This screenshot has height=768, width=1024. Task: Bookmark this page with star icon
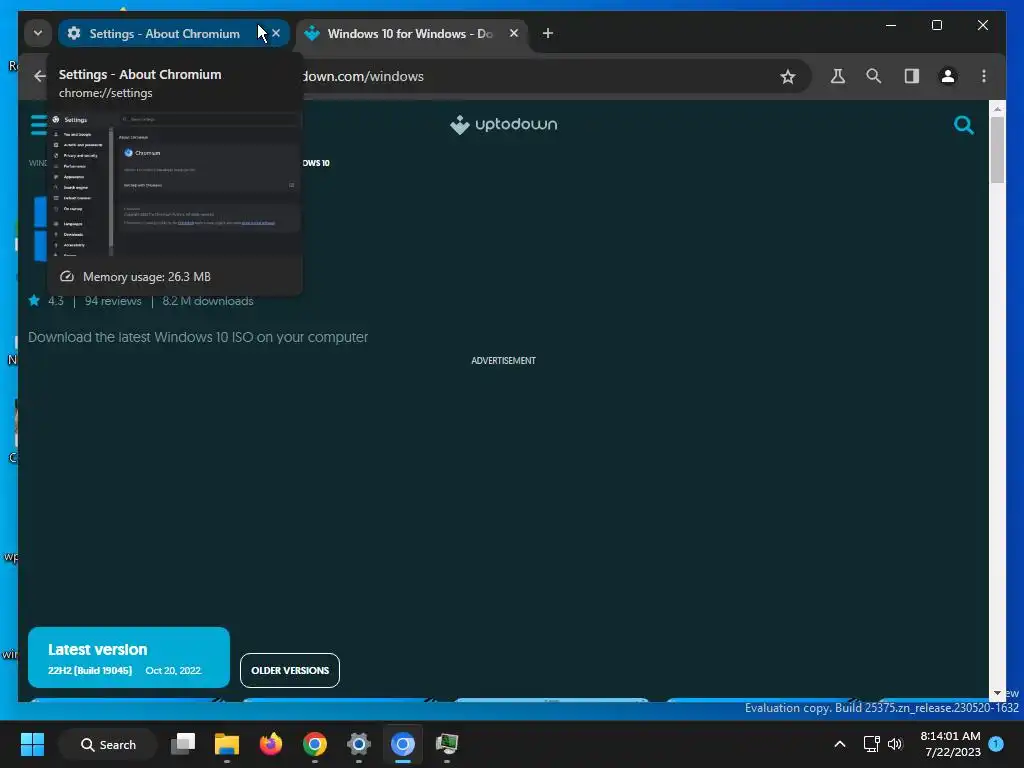tap(788, 77)
